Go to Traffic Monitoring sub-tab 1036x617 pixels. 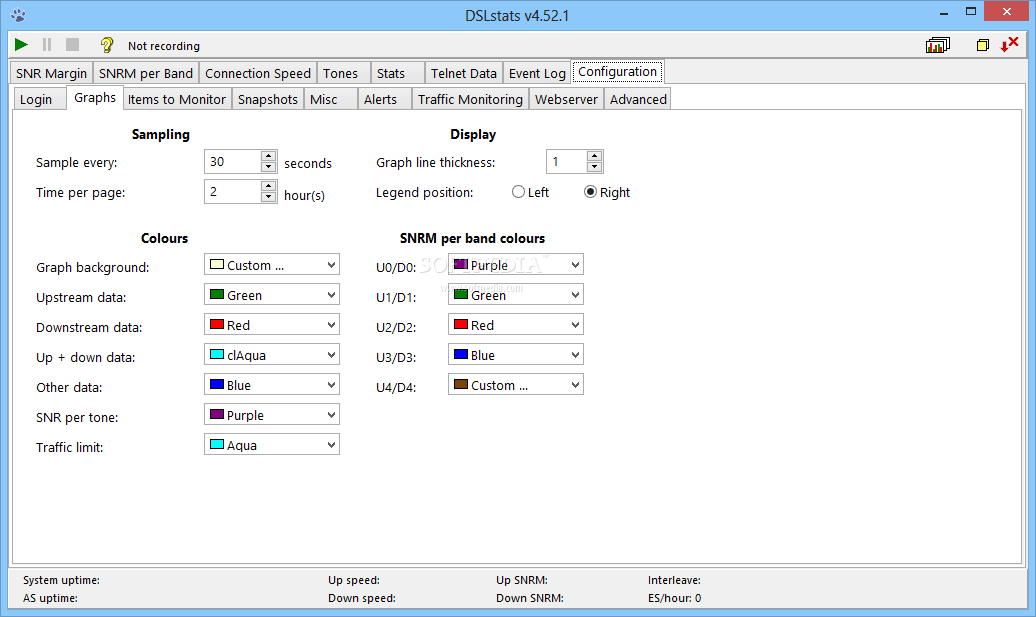click(470, 99)
